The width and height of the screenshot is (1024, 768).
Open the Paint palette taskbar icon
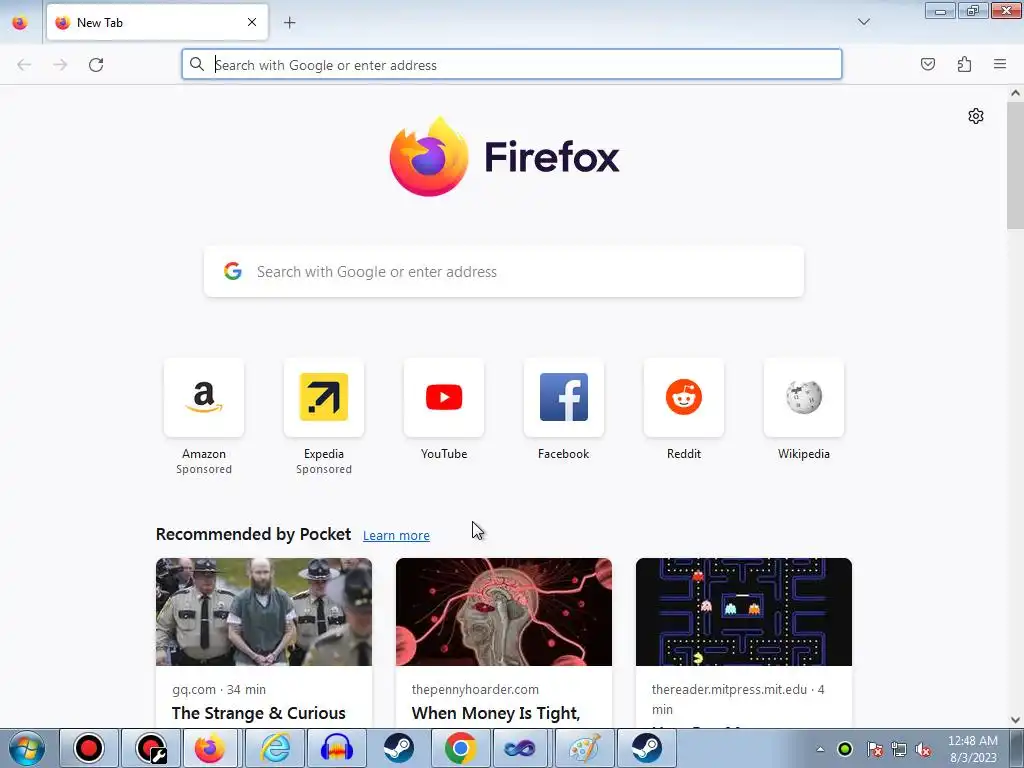[x=584, y=748]
